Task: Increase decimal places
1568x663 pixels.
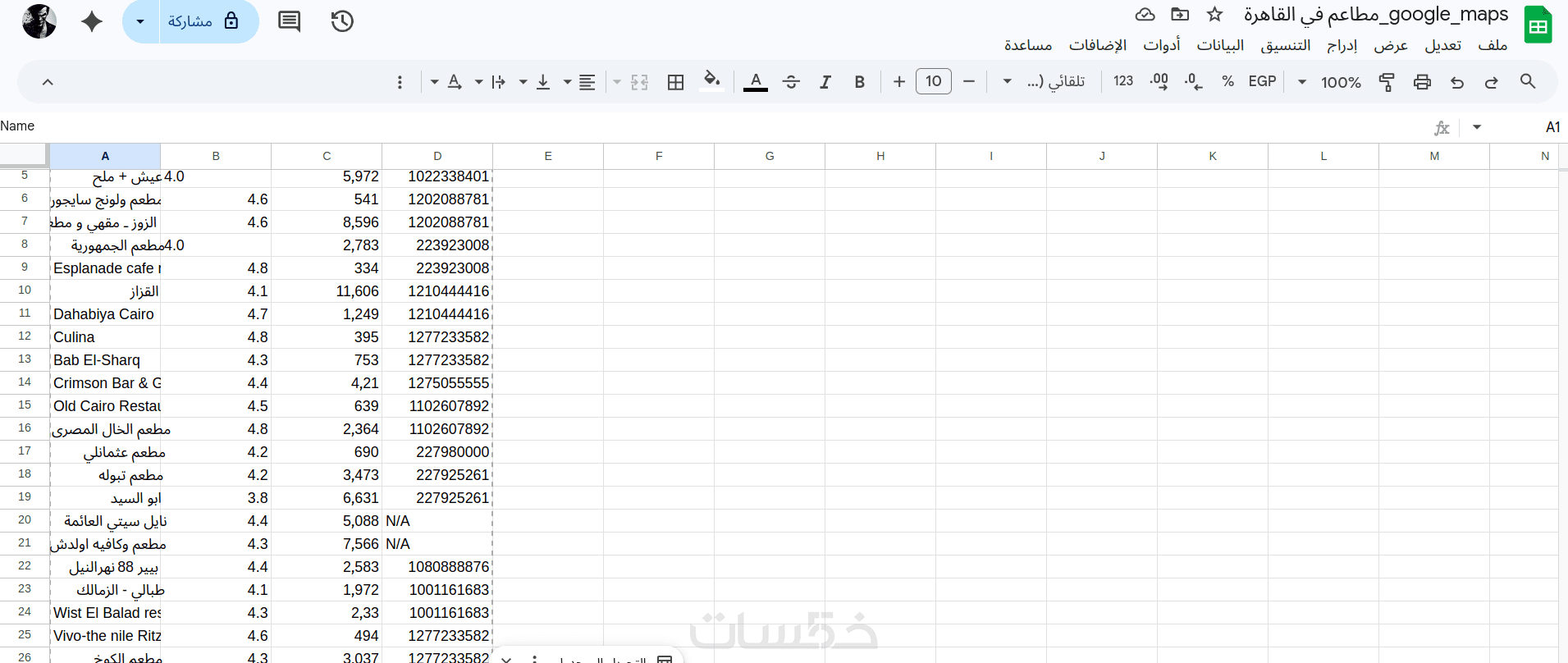Action: 1159,81
